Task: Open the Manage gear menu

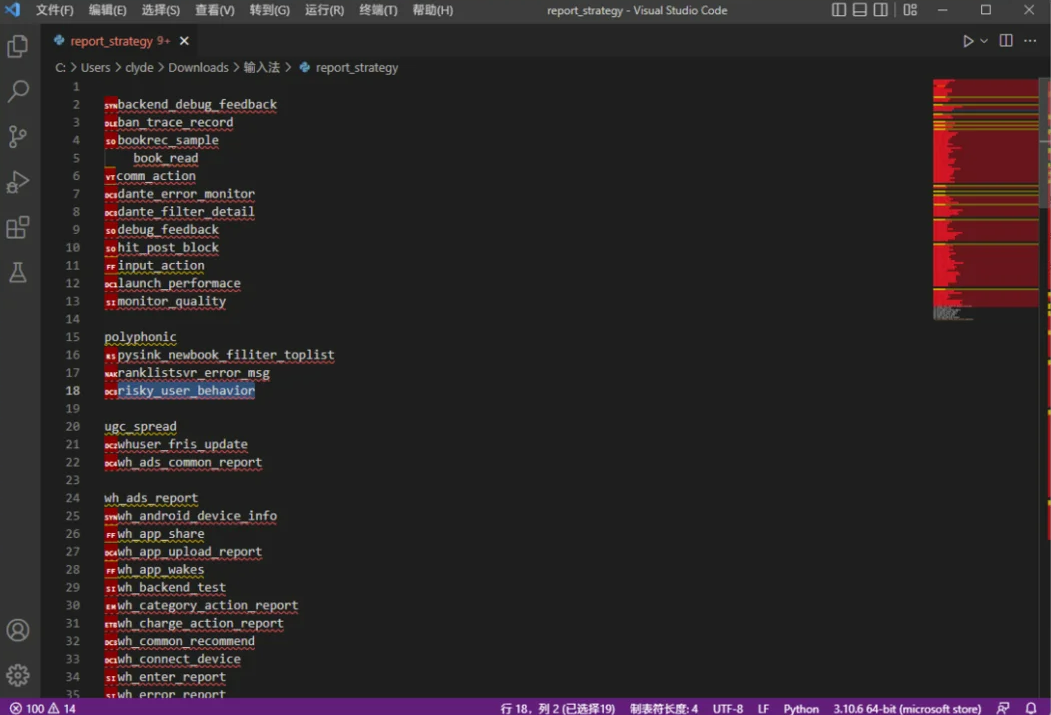Action: 18,675
